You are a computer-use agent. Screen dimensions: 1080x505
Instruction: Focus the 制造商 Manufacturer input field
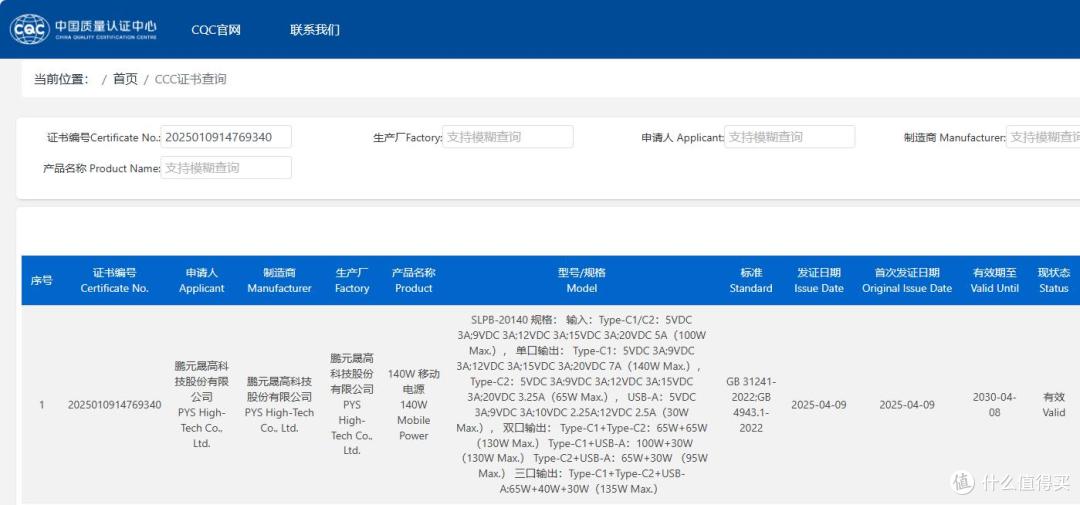1043,137
